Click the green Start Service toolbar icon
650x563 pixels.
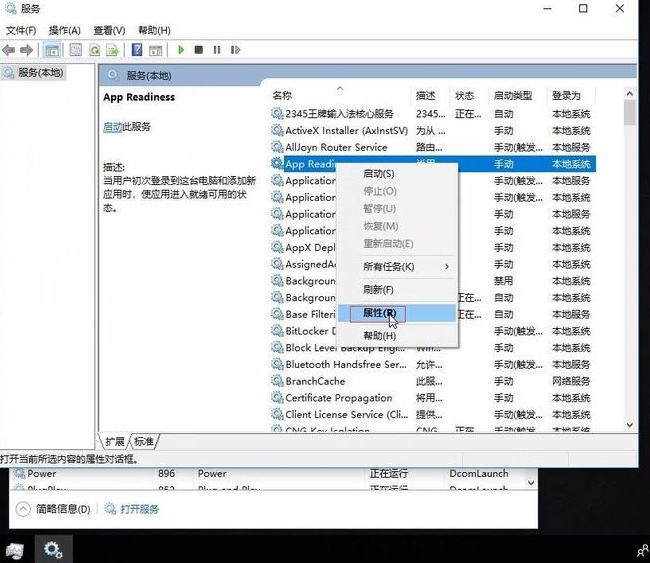coord(181,50)
